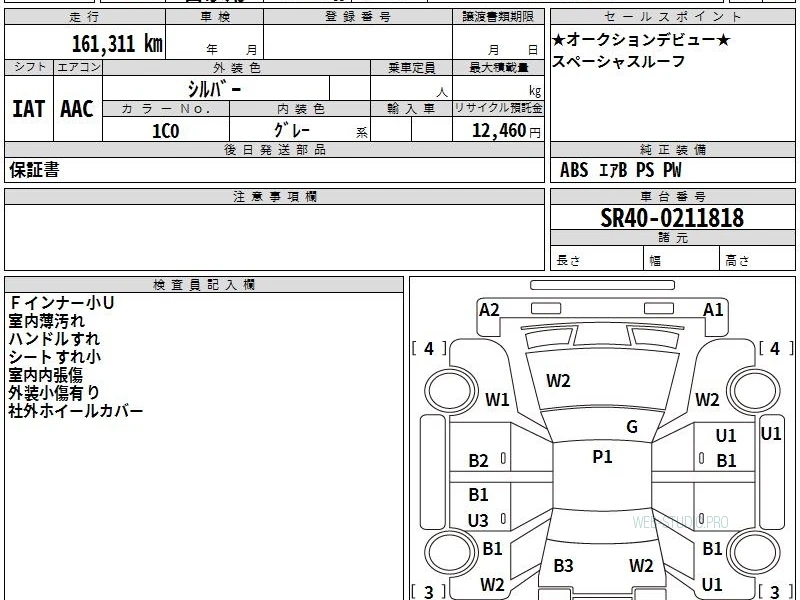This screenshot has width=800, height=600.
Task: Click the 最大積載量 header
Action: pos(498,68)
